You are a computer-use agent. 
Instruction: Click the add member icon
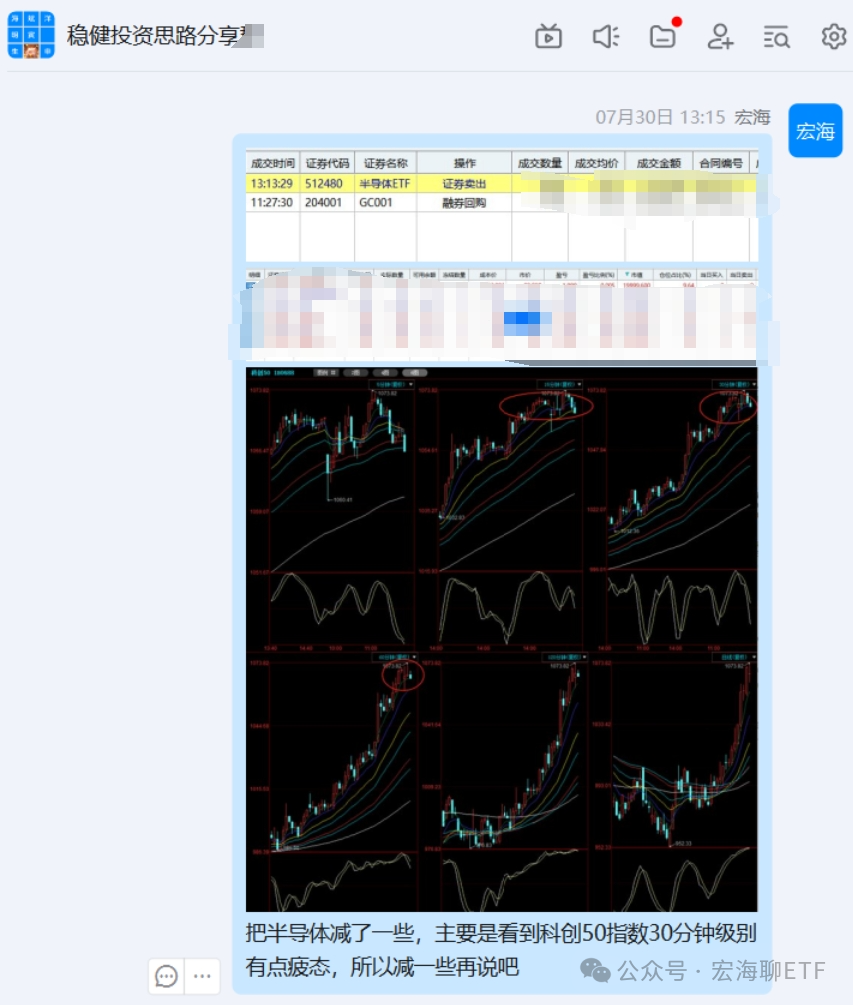click(x=720, y=37)
